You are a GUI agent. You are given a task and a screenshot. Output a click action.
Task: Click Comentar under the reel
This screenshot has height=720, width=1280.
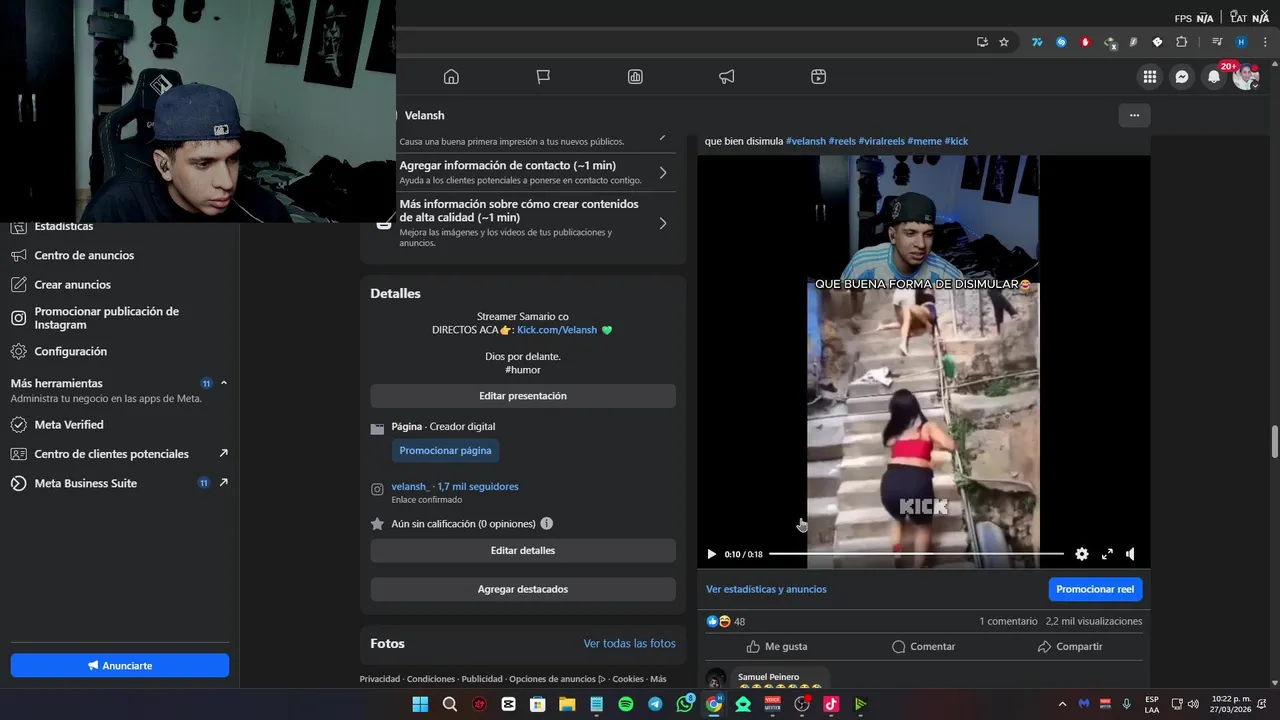pos(923,646)
